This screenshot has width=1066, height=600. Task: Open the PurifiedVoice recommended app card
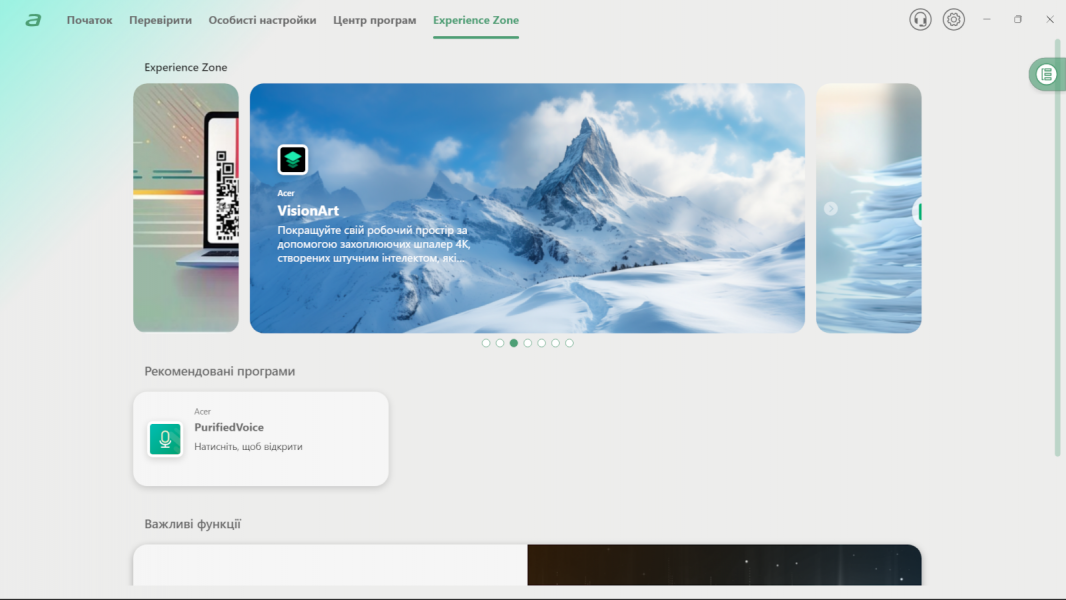pos(260,439)
